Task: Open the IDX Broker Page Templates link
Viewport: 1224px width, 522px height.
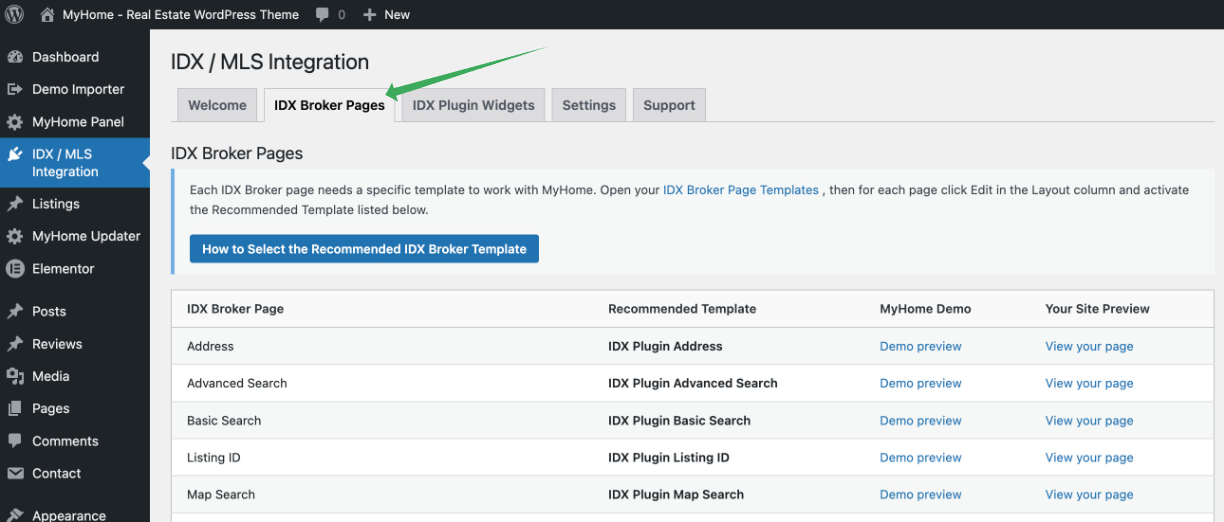Action: tap(740, 190)
